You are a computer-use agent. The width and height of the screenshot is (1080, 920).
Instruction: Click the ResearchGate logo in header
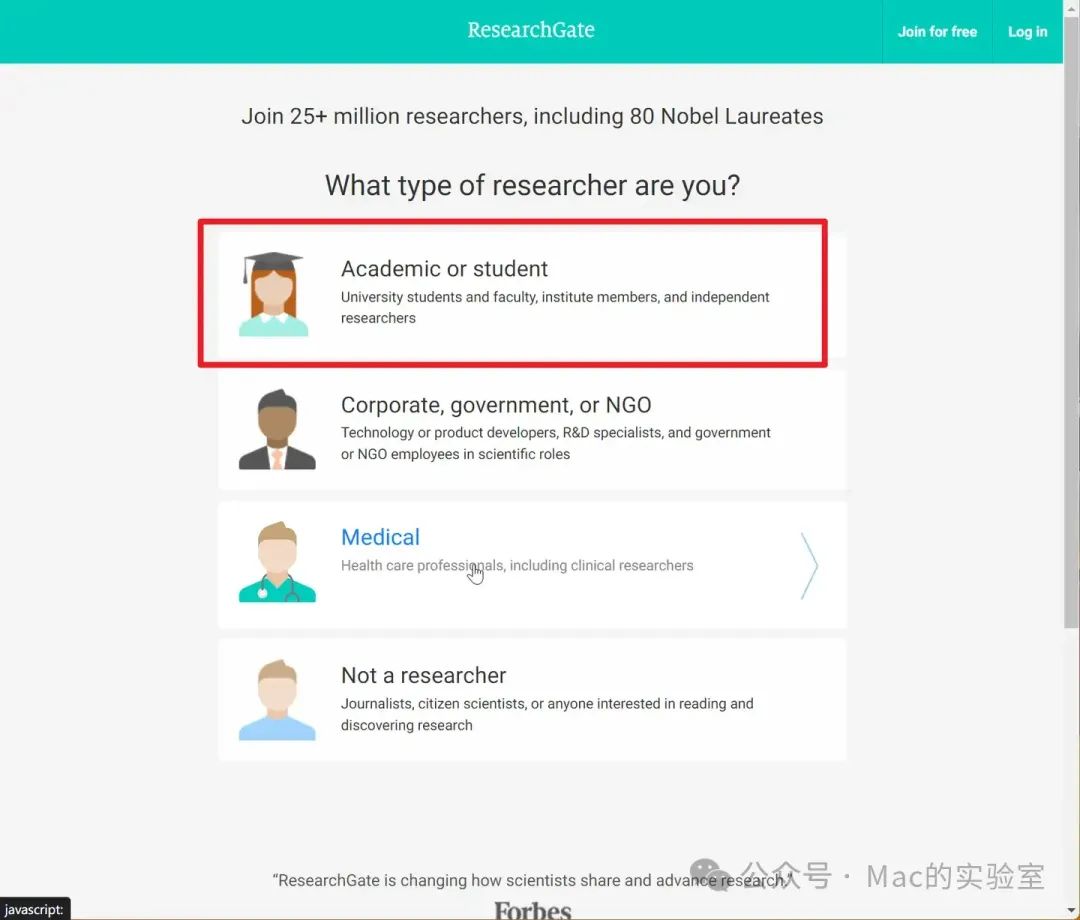pyautogui.click(x=531, y=30)
